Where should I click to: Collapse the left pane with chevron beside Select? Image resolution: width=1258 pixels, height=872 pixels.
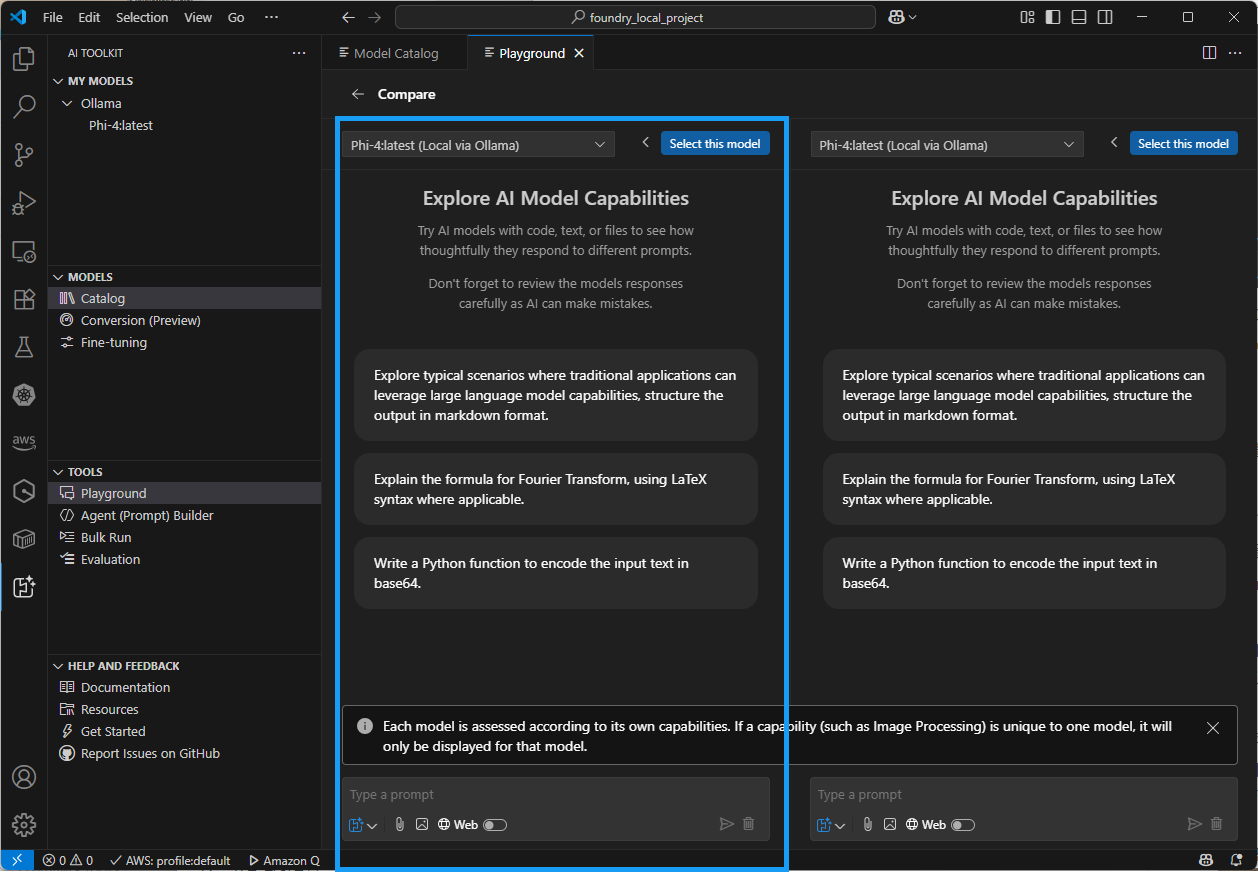[x=645, y=143]
